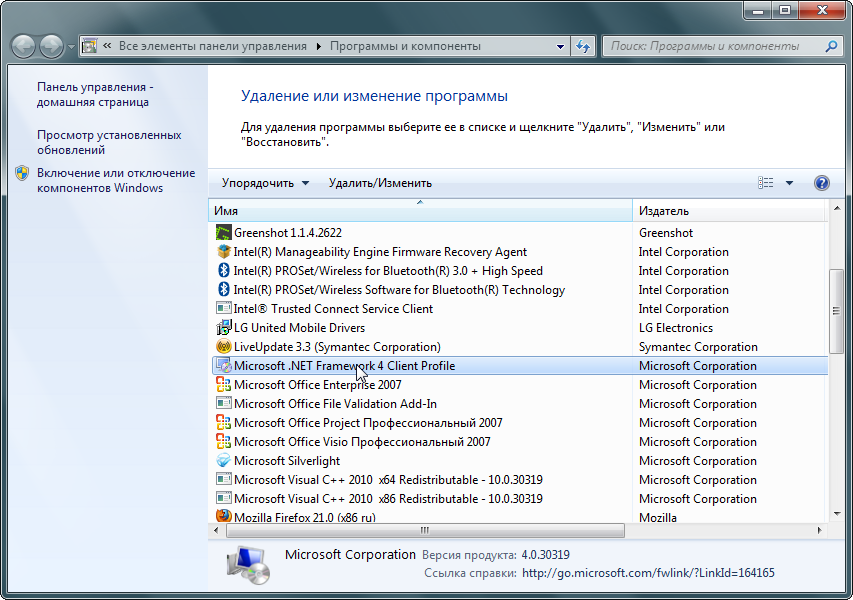853x600 pixels.
Task: Click Bluetooth icon for Bluetooth(R) Technology software
Action: tap(224, 290)
